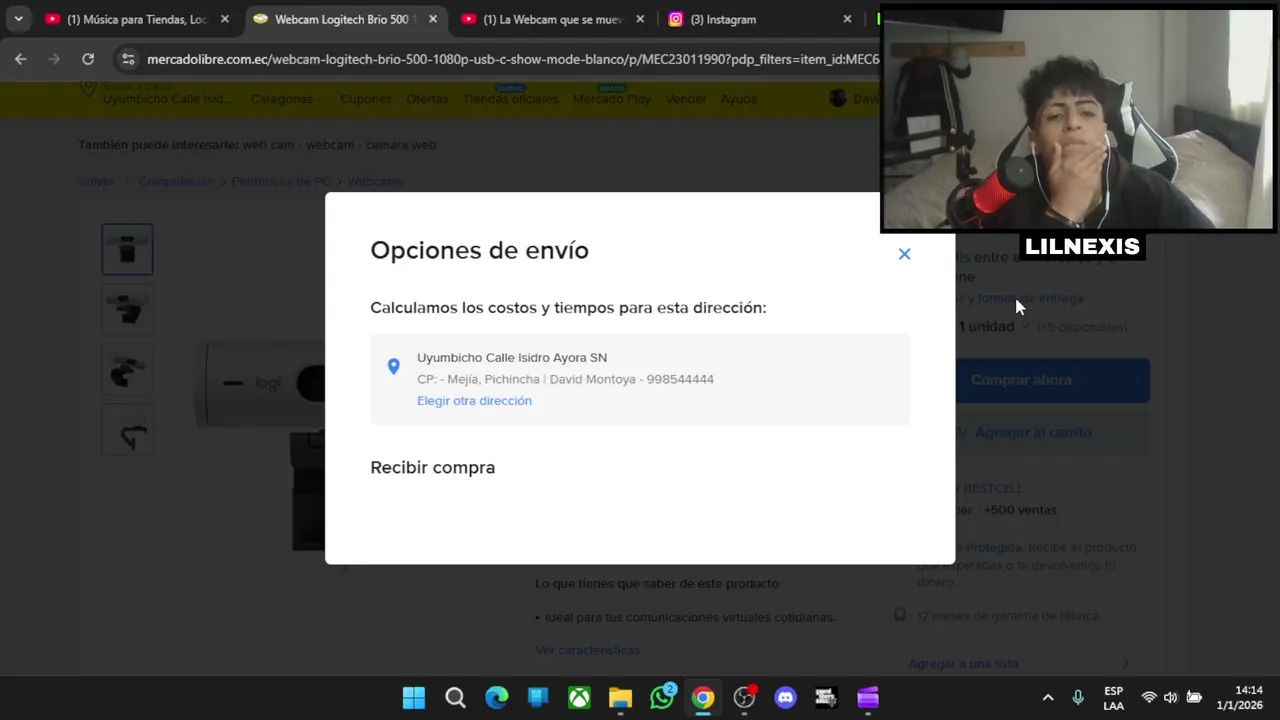Open Ofertas in the site navigation
Screen dimensions: 1280x720
coord(427,99)
